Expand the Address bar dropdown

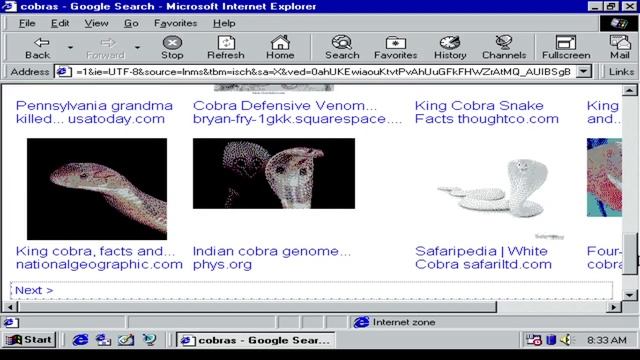coord(584,72)
